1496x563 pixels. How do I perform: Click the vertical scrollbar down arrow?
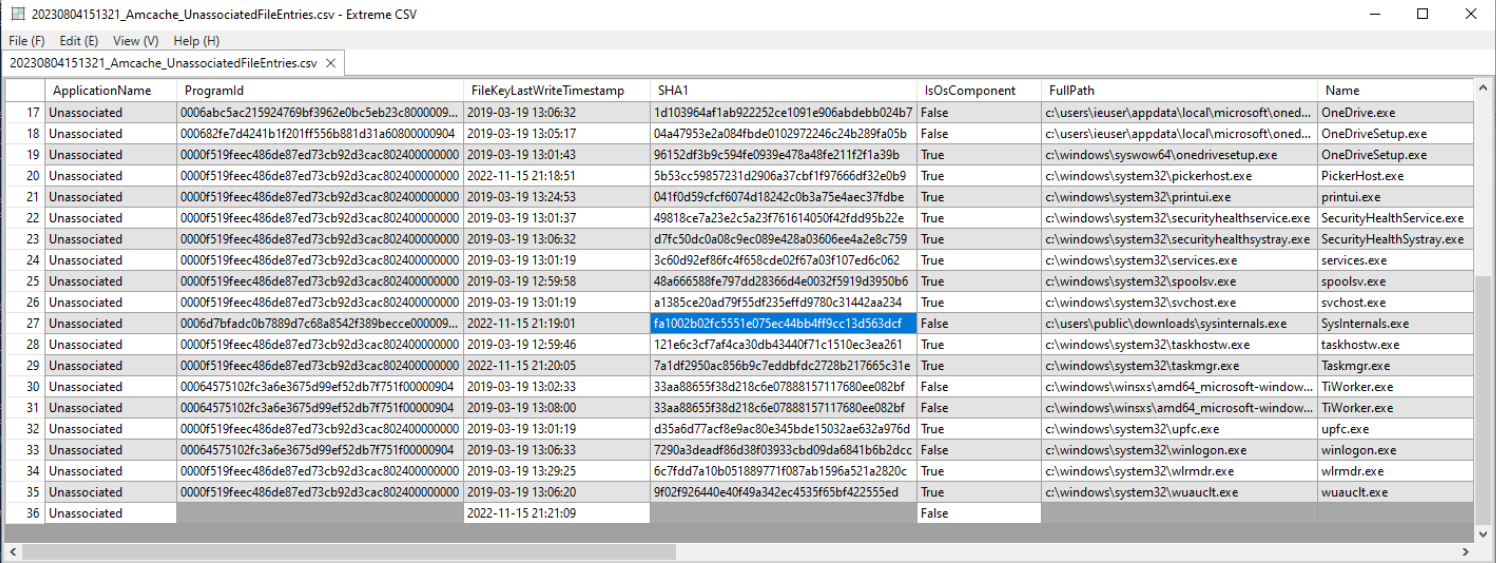click(x=1483, y=534)
